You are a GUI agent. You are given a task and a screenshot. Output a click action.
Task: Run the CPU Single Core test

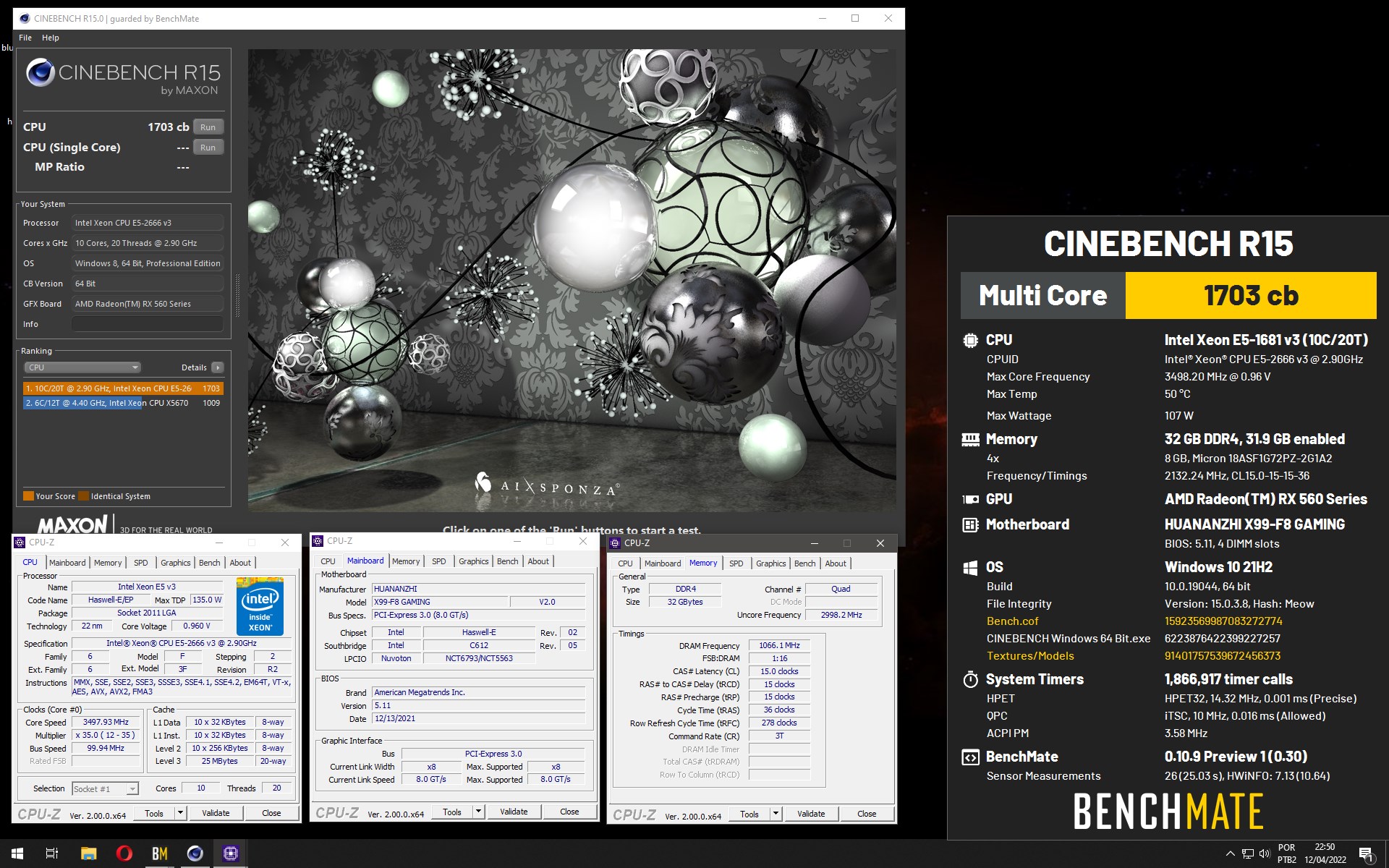click(x=208, y=148)
